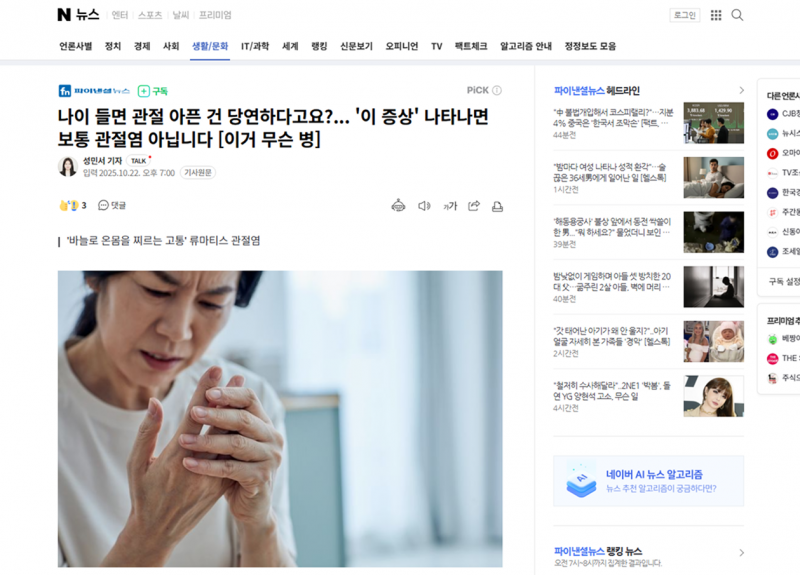Open comments via 댓글 bubble icon
This screenshot has width=800, height=575.
pos(112,205)
